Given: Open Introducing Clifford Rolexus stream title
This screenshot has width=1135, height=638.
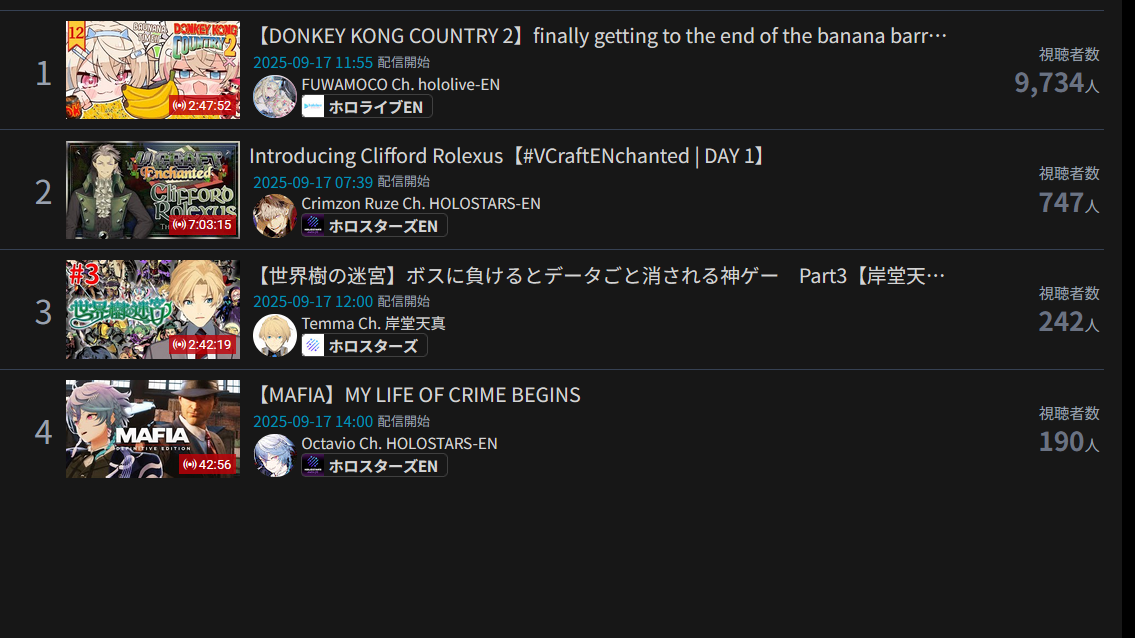Looking at the screenshot, I should coord(510,156).
